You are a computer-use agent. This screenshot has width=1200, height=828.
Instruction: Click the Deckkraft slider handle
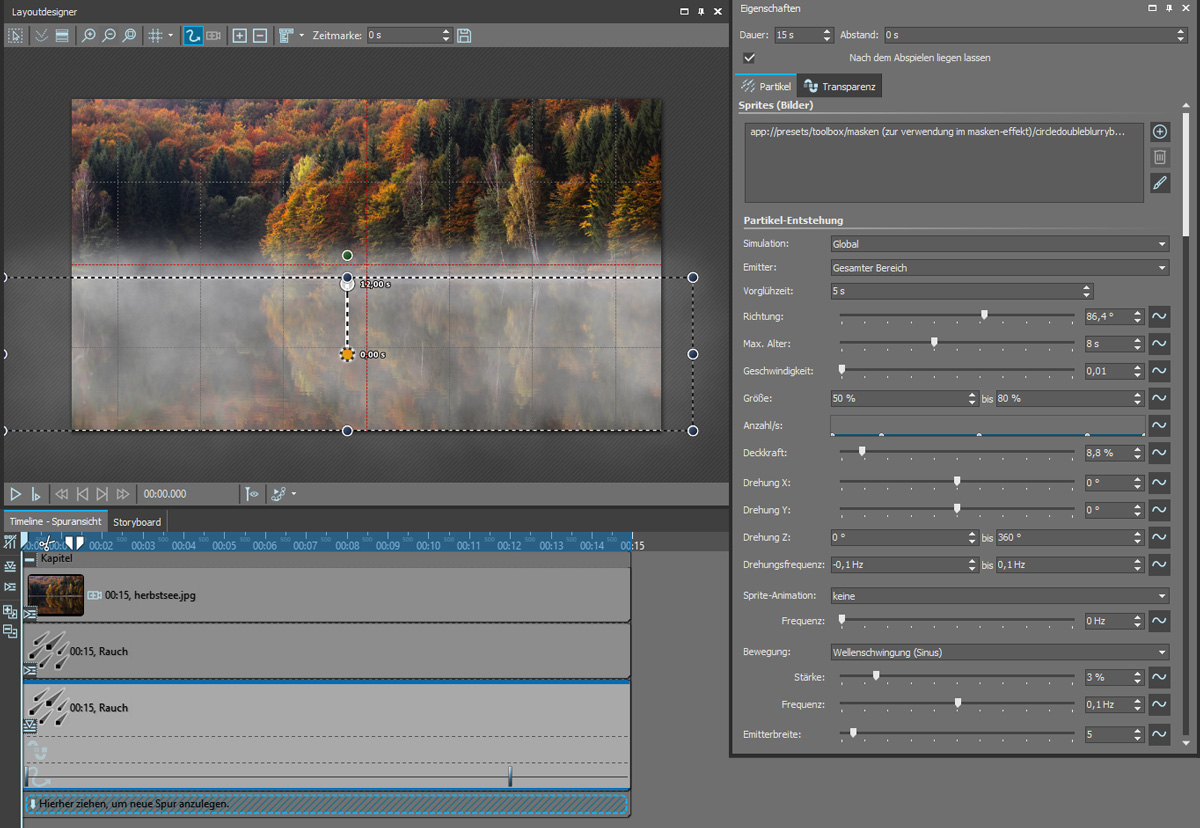click(x=862, y=453)
